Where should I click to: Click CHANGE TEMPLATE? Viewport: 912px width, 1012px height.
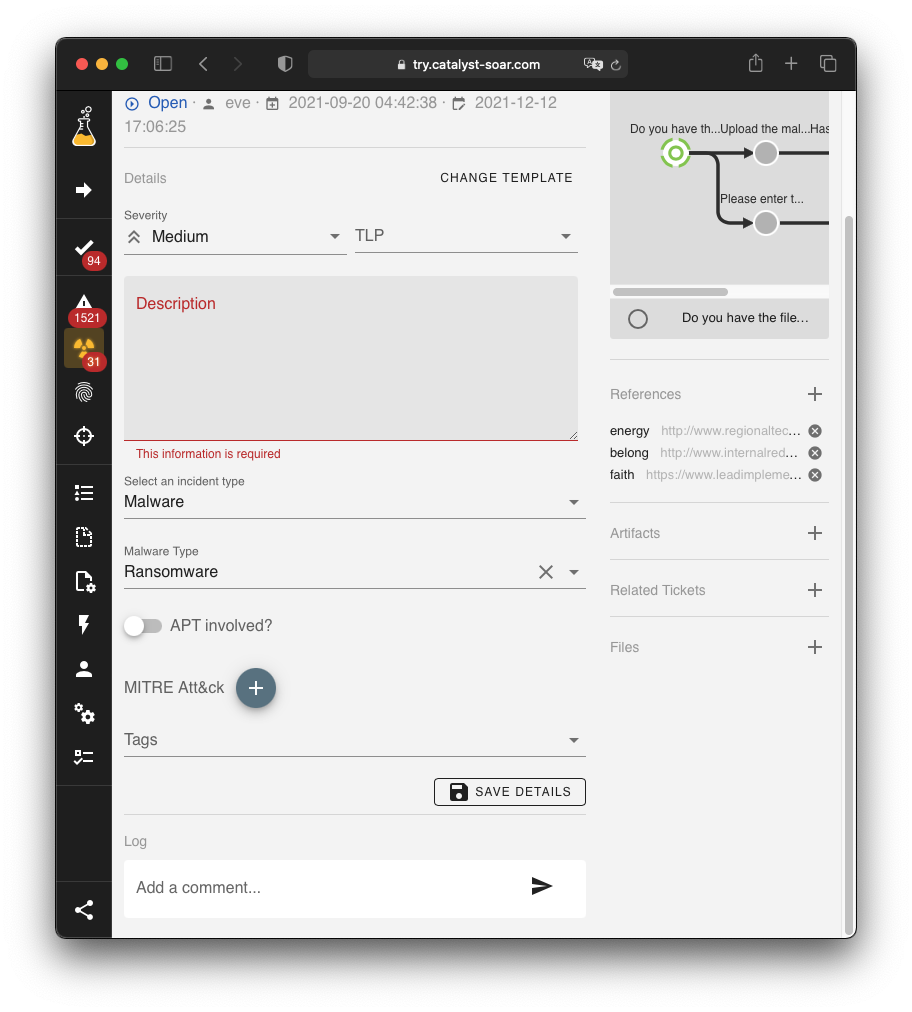(x=506, y=178)
